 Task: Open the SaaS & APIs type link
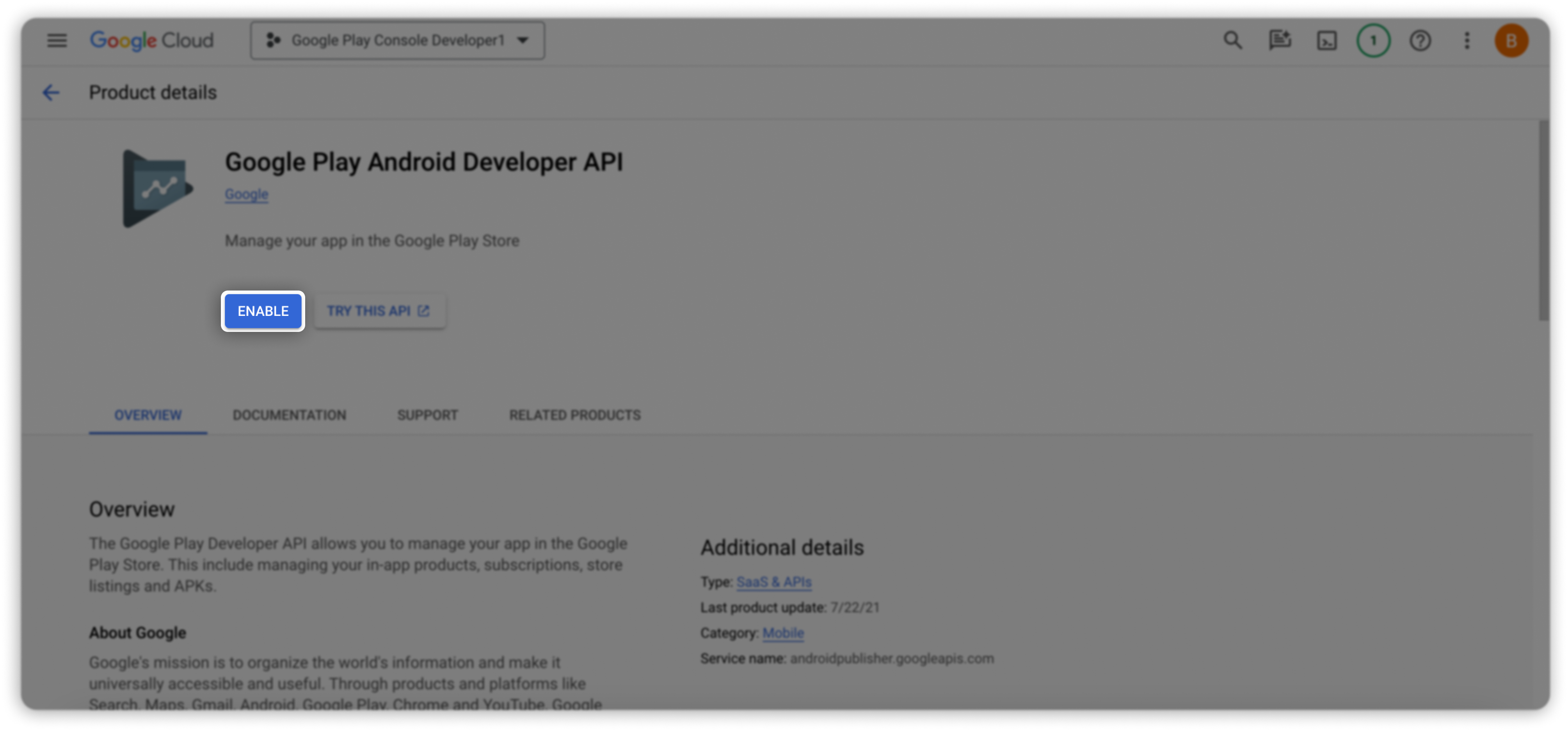point(773,582)
